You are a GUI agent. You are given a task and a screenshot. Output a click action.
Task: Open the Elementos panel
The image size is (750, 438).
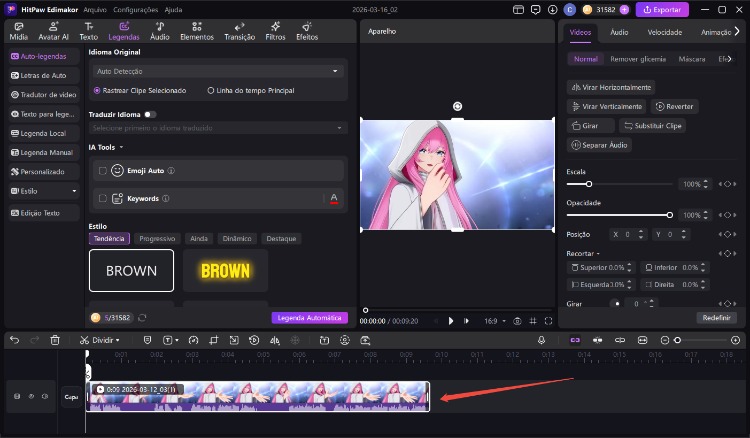pos(197,31)
